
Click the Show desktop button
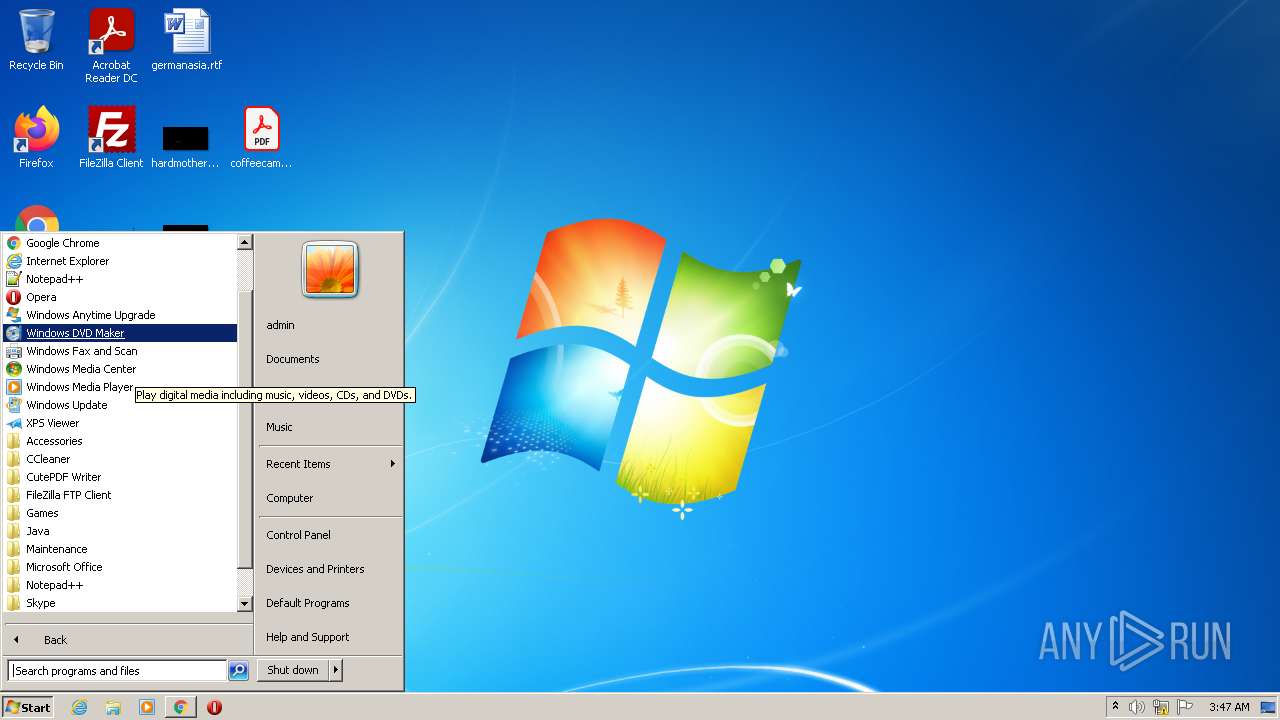tap(1269, 707)
